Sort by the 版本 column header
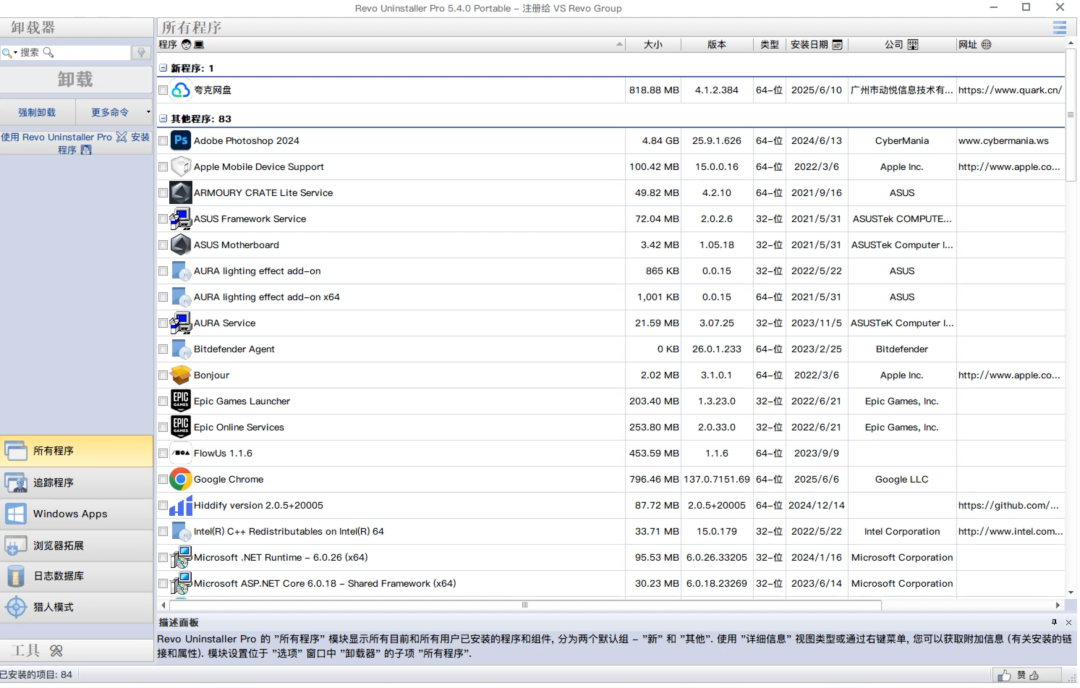 [716, 45]
